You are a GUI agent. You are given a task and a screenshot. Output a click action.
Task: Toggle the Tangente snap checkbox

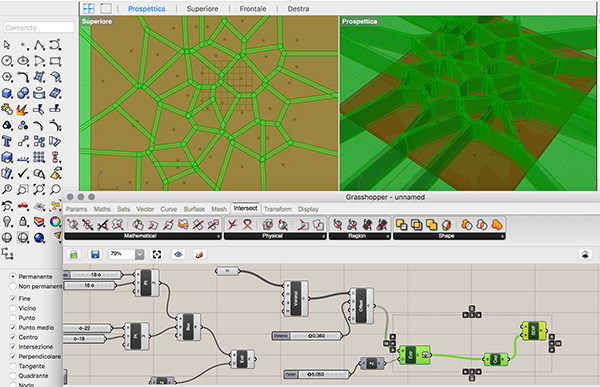(13, 366)
